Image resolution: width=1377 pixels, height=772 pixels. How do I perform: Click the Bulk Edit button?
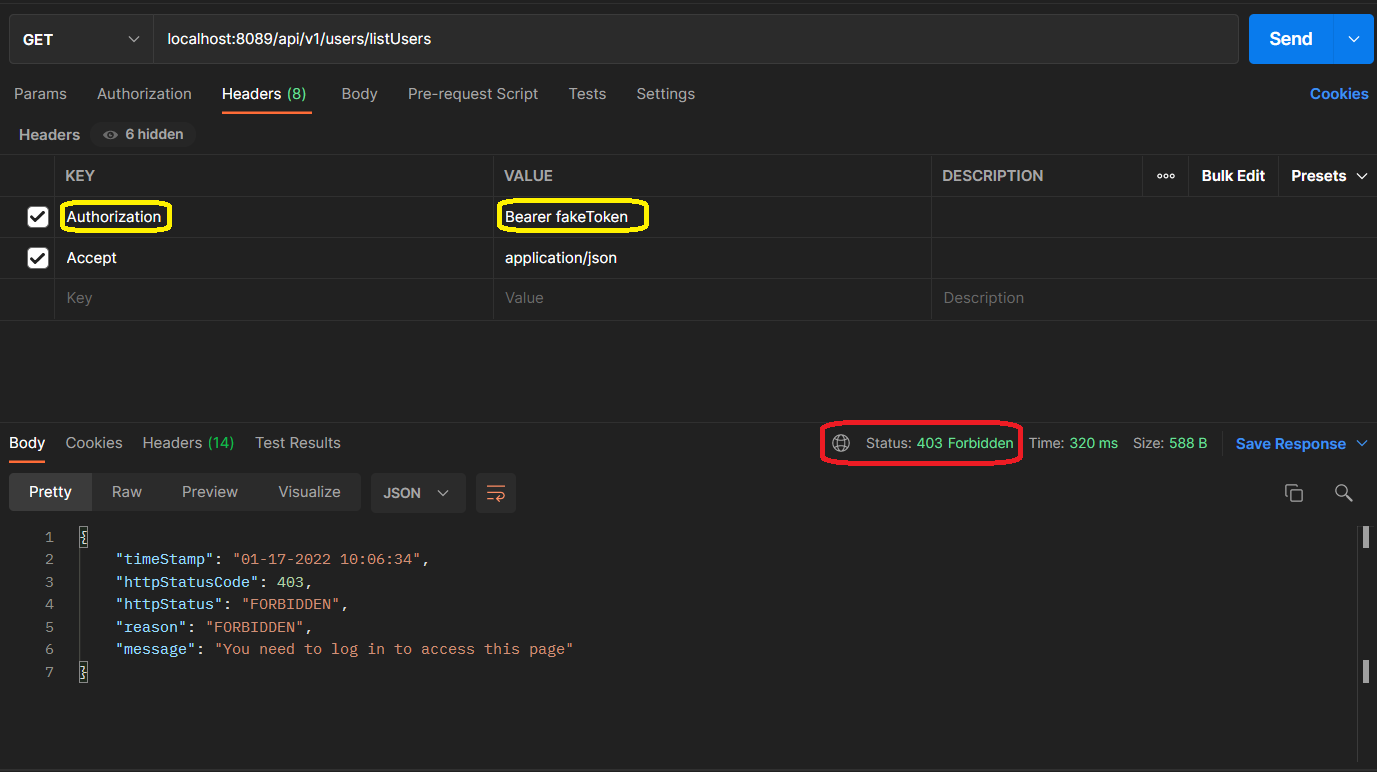pyautogui.click(x=1233, y=176)
